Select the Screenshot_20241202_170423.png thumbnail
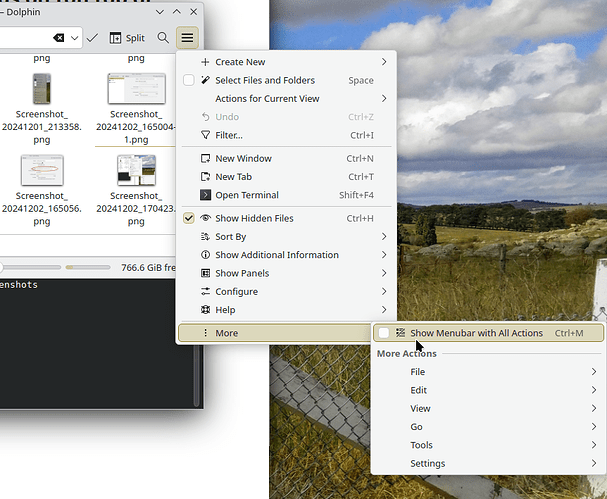 (x=136, y=170)
